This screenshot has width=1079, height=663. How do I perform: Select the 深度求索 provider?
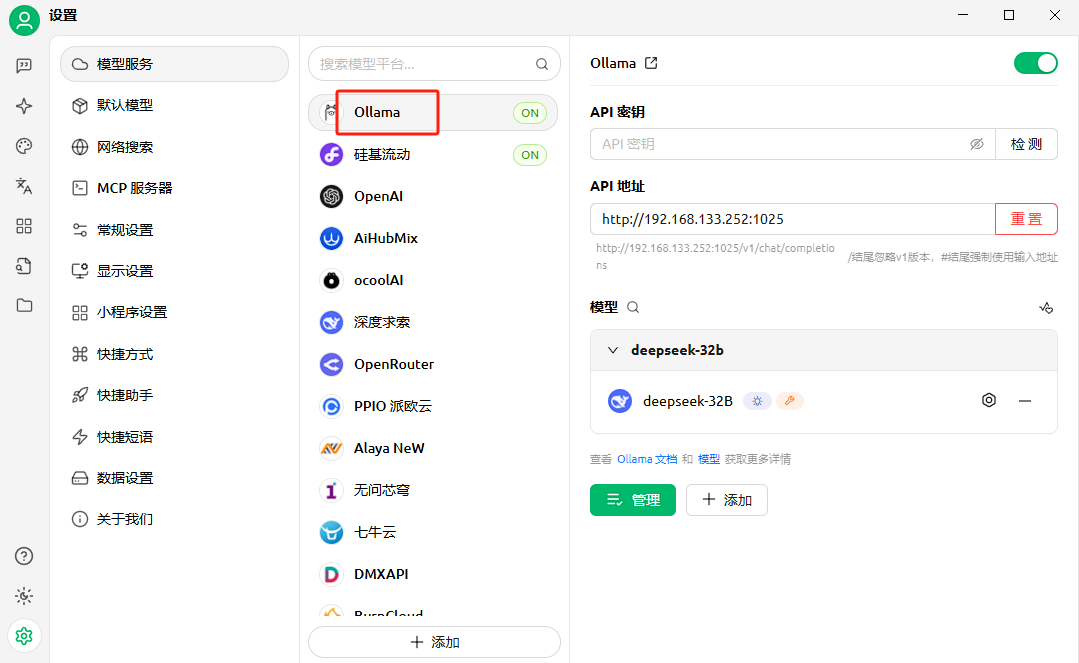click(x=432, y=322)
